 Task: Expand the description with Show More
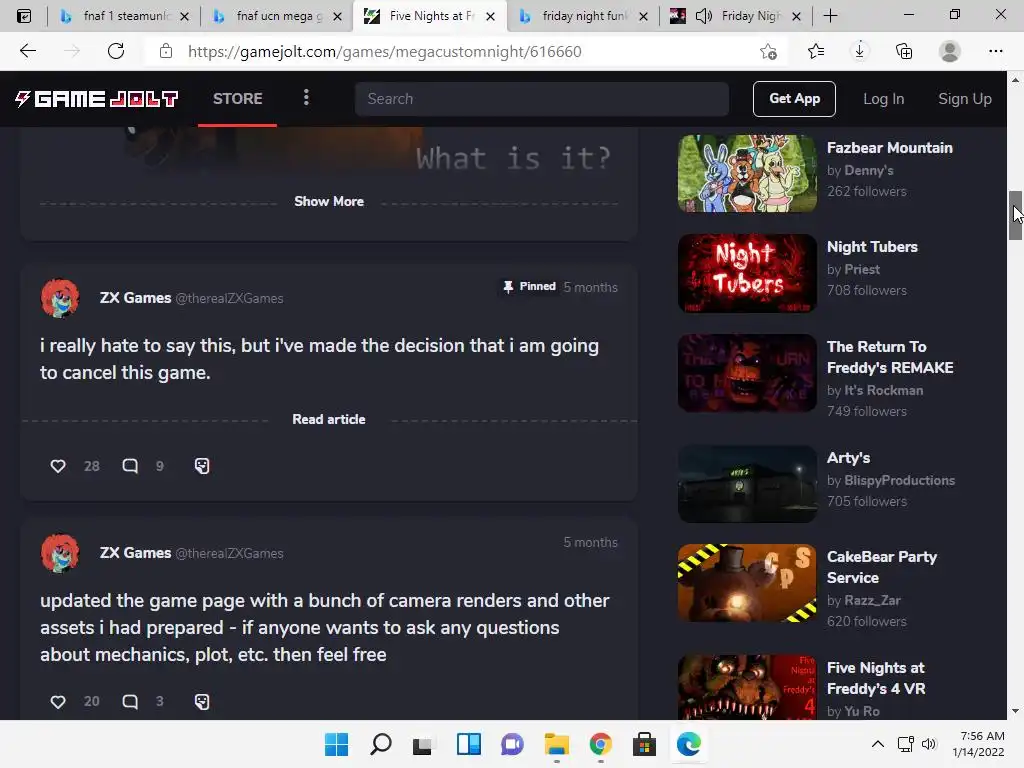(x=329, y=201)
